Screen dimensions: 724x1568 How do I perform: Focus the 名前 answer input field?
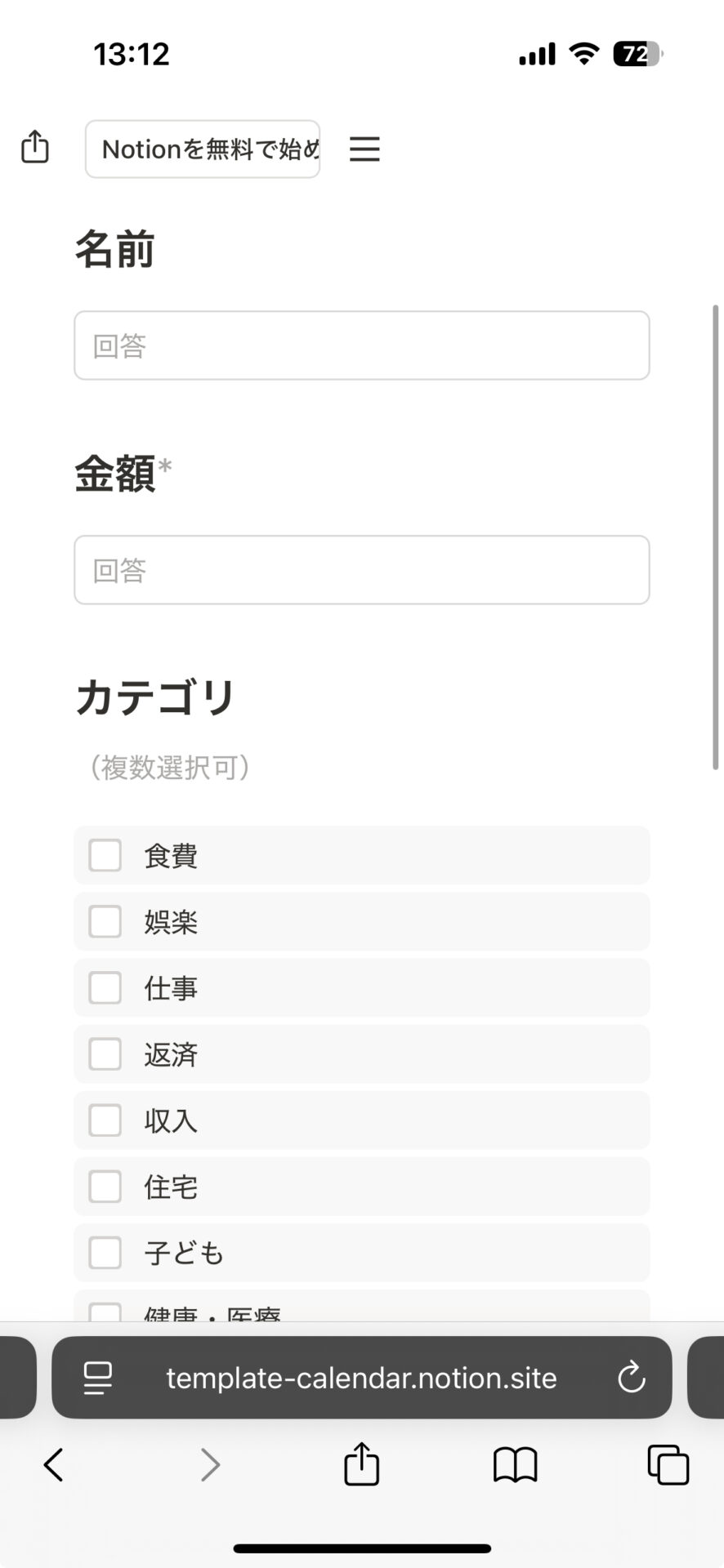(x=362, y=345)
